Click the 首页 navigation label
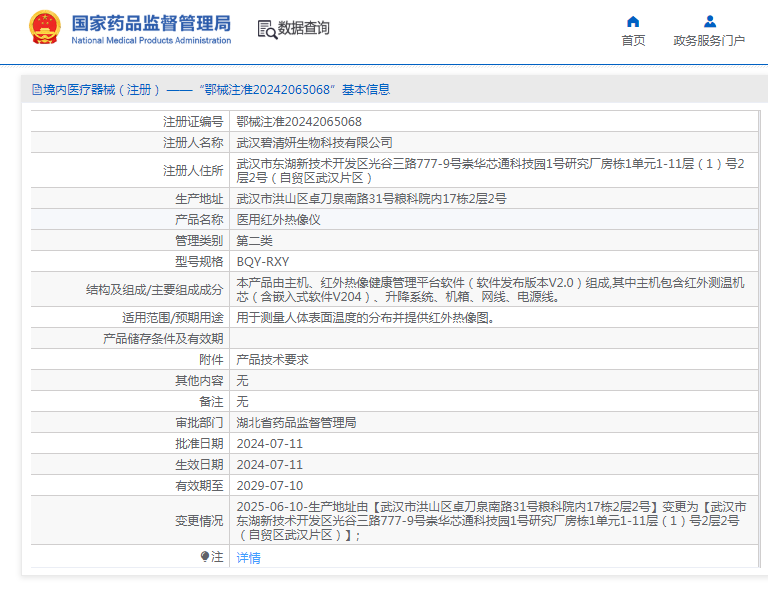The height and width of the screenshot is (589, 768). click(x=633, y=41)
